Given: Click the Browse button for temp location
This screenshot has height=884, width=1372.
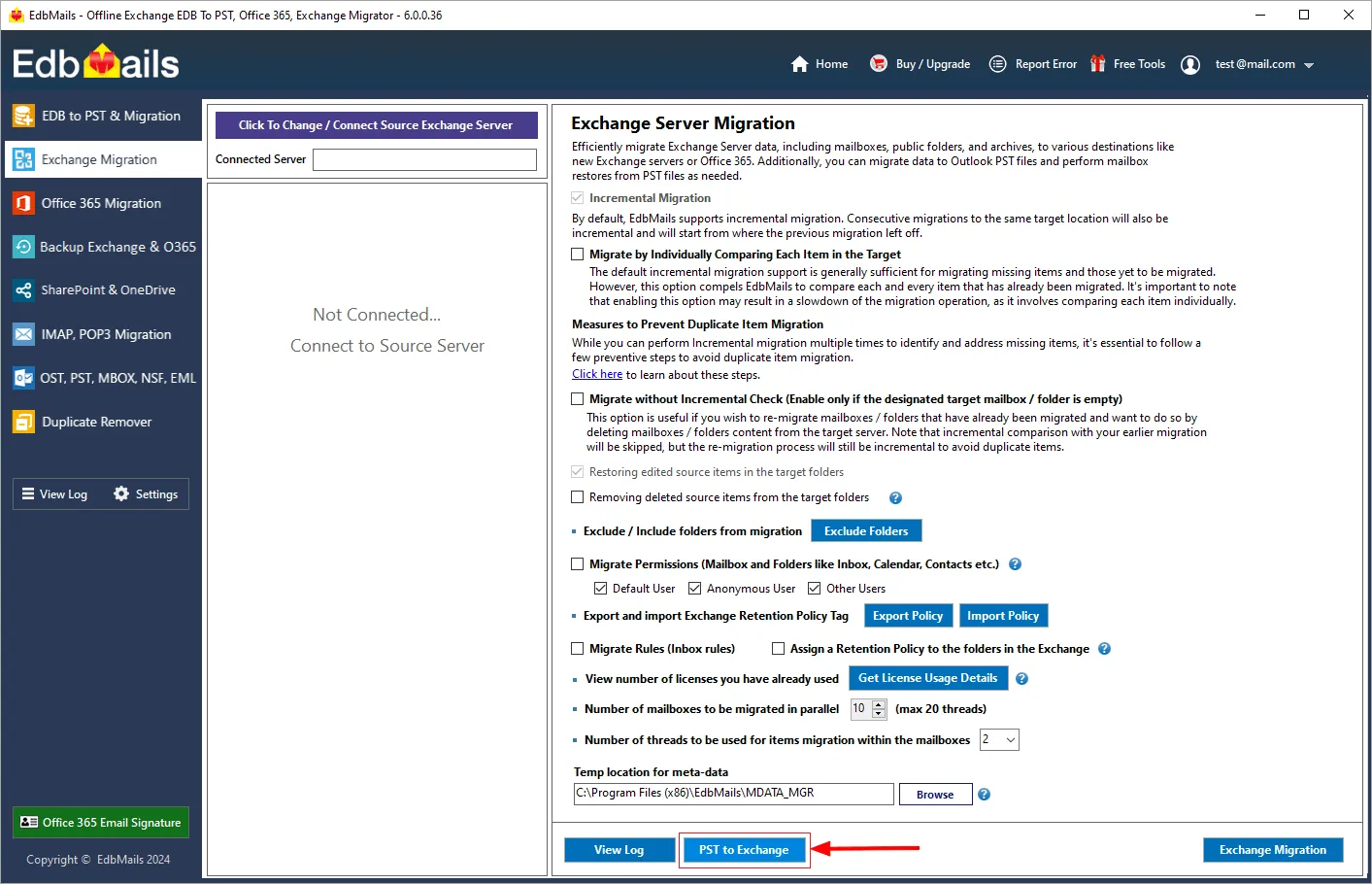Looking at the screenshot, I should [x=935, y=795].
